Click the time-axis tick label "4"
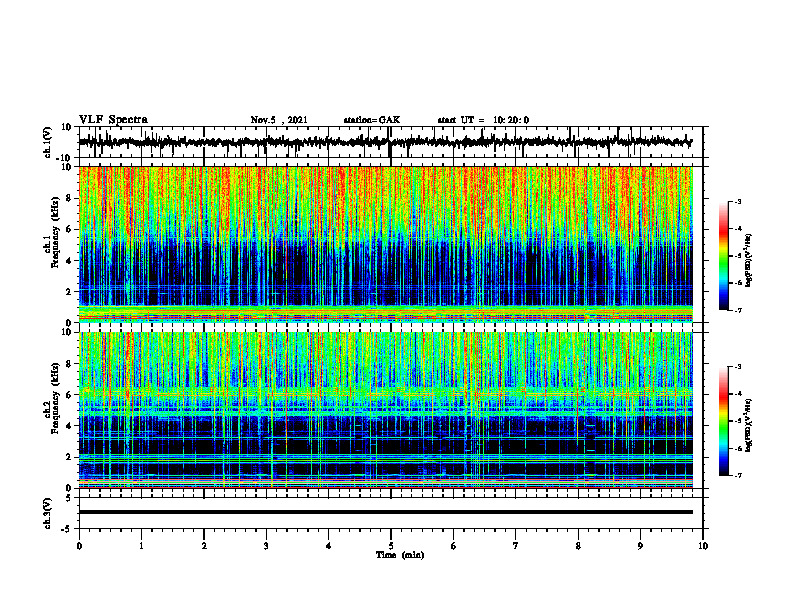Screen dimensions: 792x612 point(329,546)
